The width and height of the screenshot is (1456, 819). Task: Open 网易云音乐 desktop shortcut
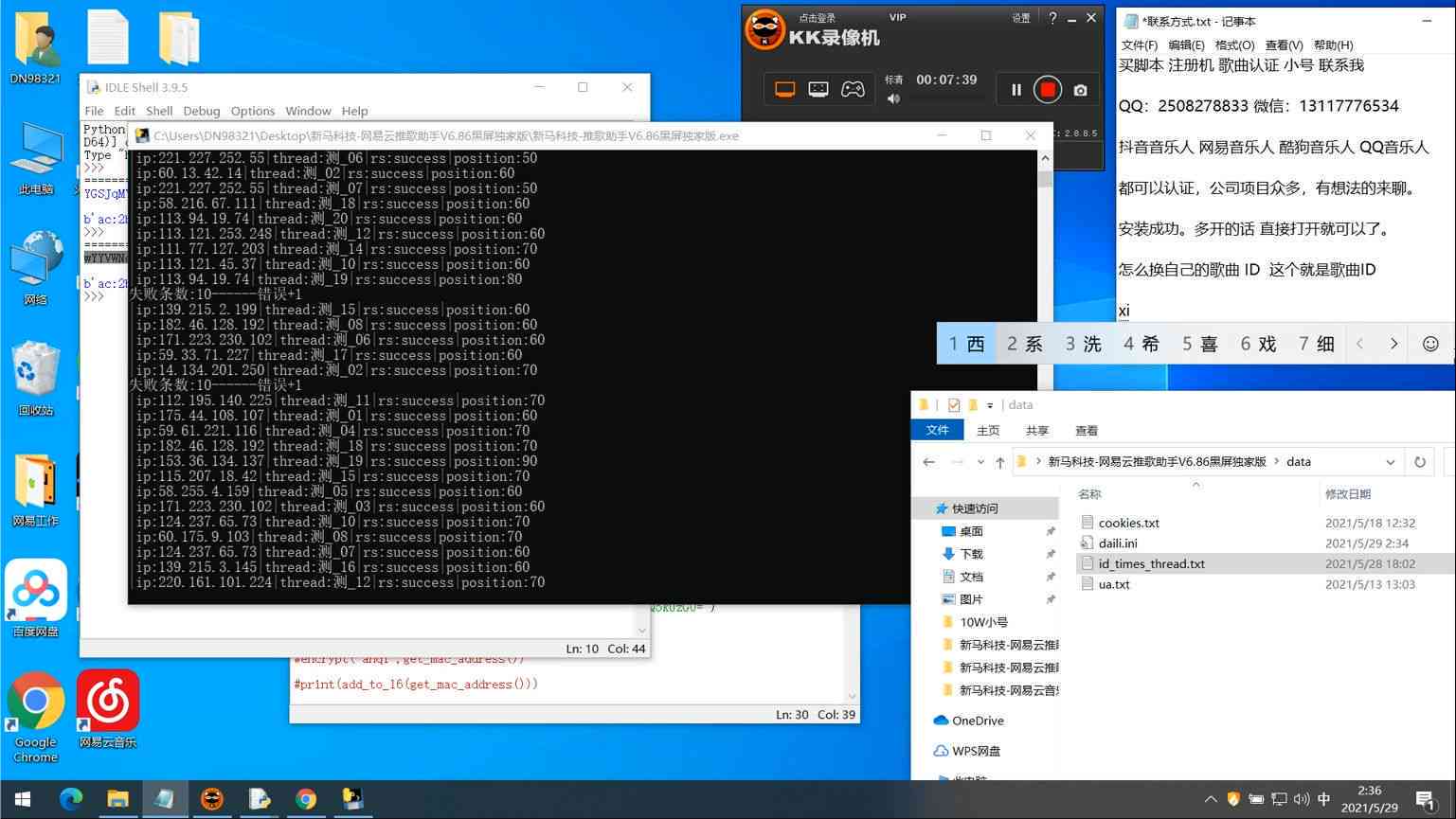click(x=108, y=709)
